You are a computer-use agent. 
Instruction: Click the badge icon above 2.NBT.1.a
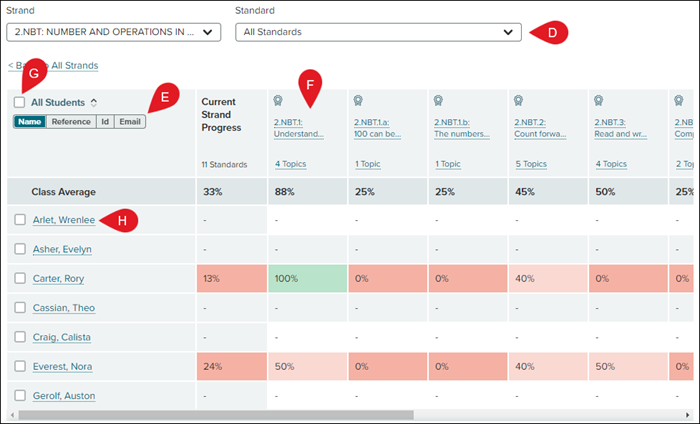[x=359, y=100]
